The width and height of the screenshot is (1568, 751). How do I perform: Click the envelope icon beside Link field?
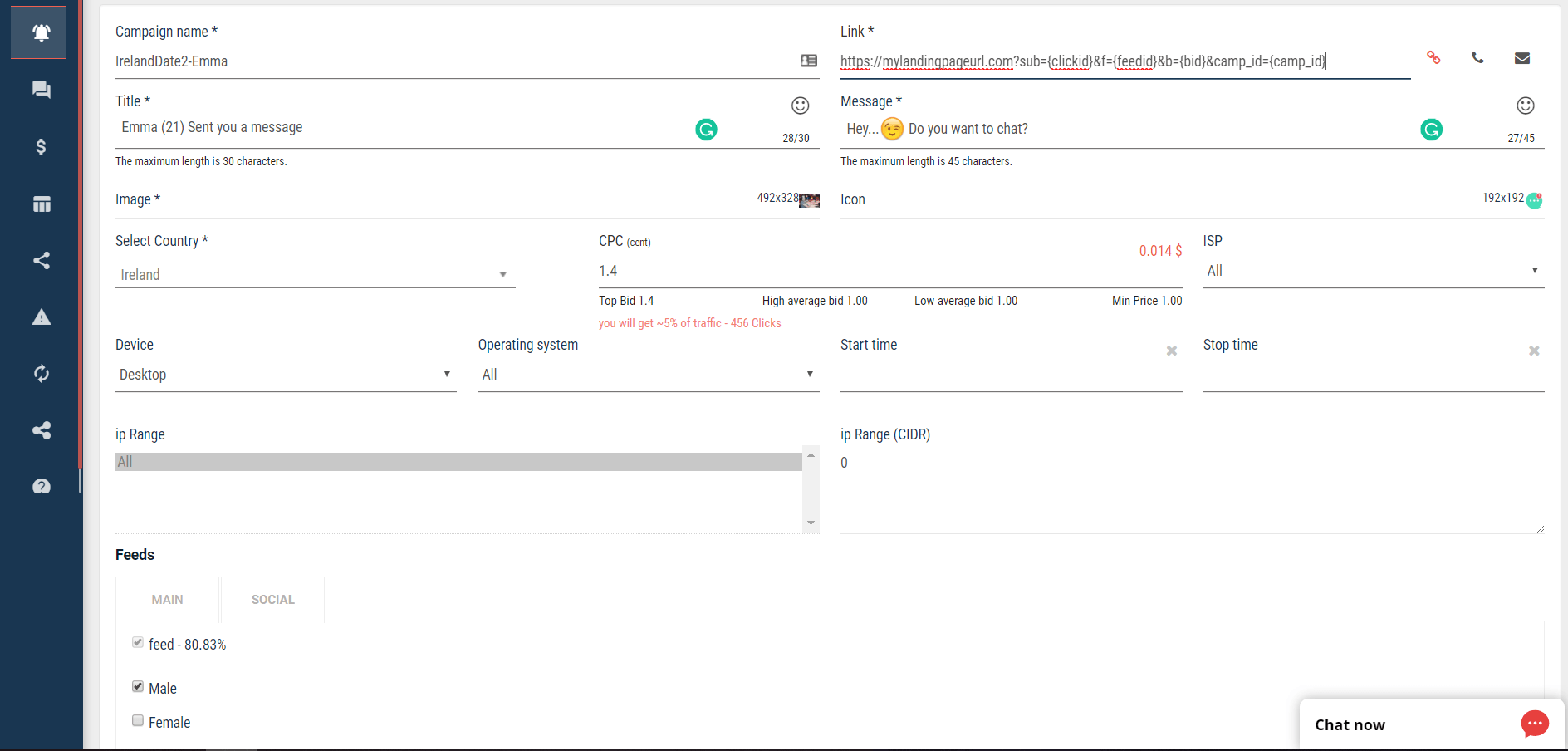click(x=1521, y=58)
